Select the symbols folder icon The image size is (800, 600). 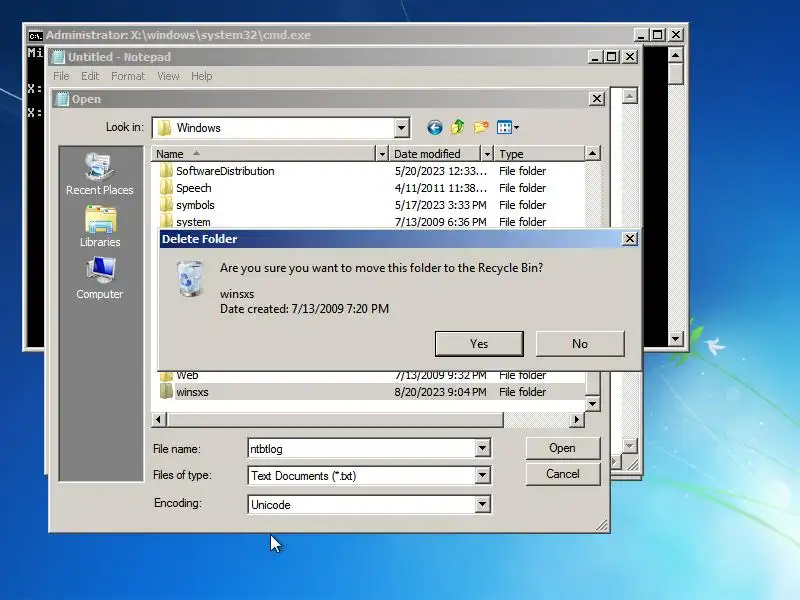[166, 205]
